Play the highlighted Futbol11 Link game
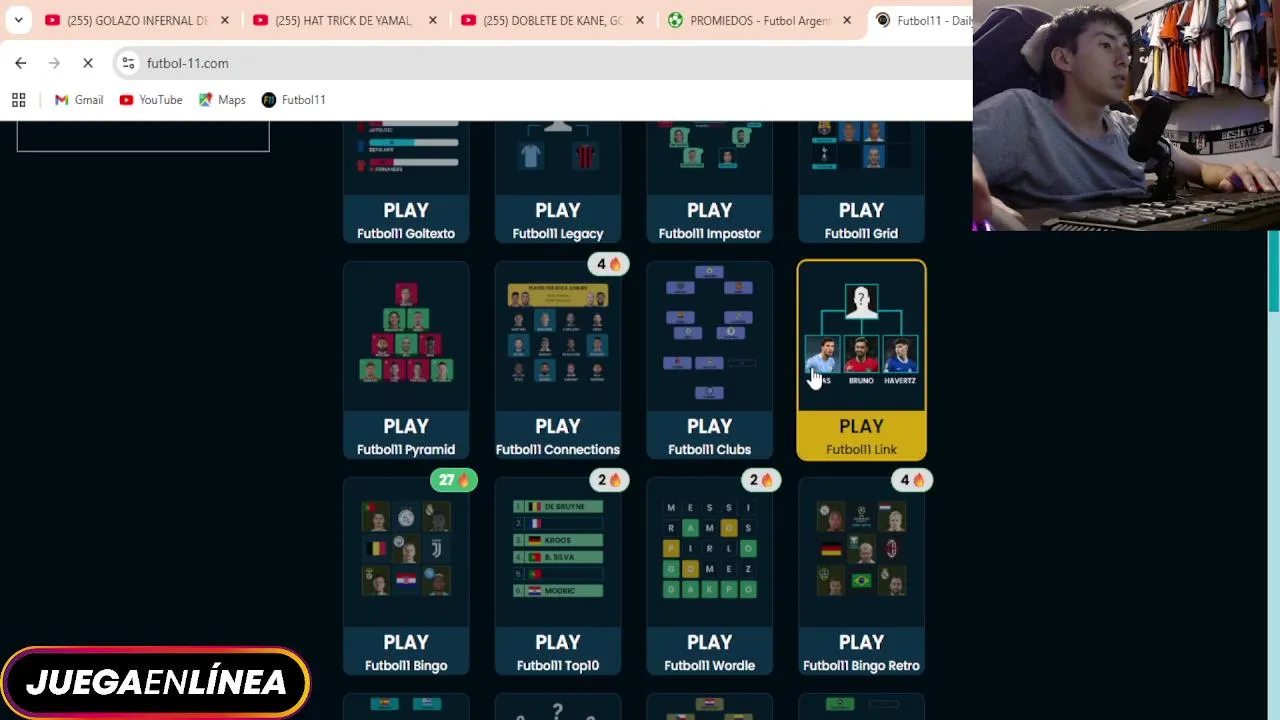 (861, 437)
